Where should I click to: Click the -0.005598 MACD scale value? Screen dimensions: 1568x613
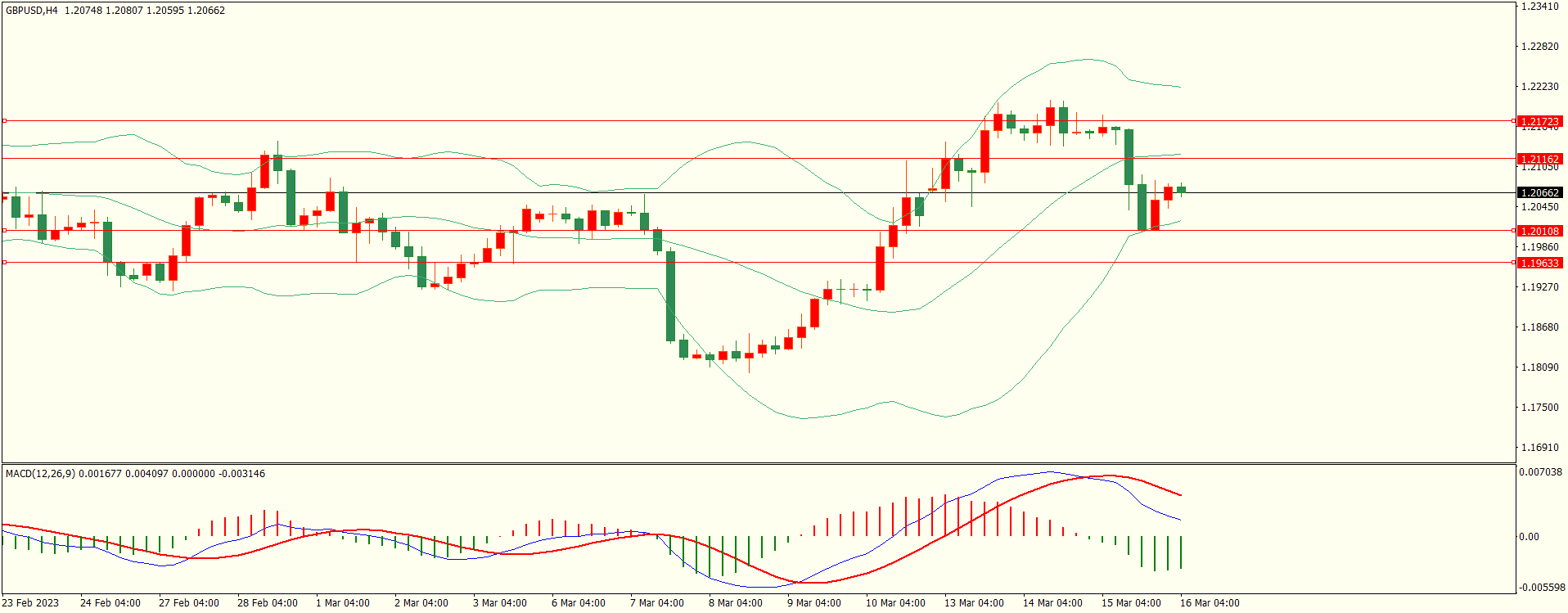[x=1540, y=588]
